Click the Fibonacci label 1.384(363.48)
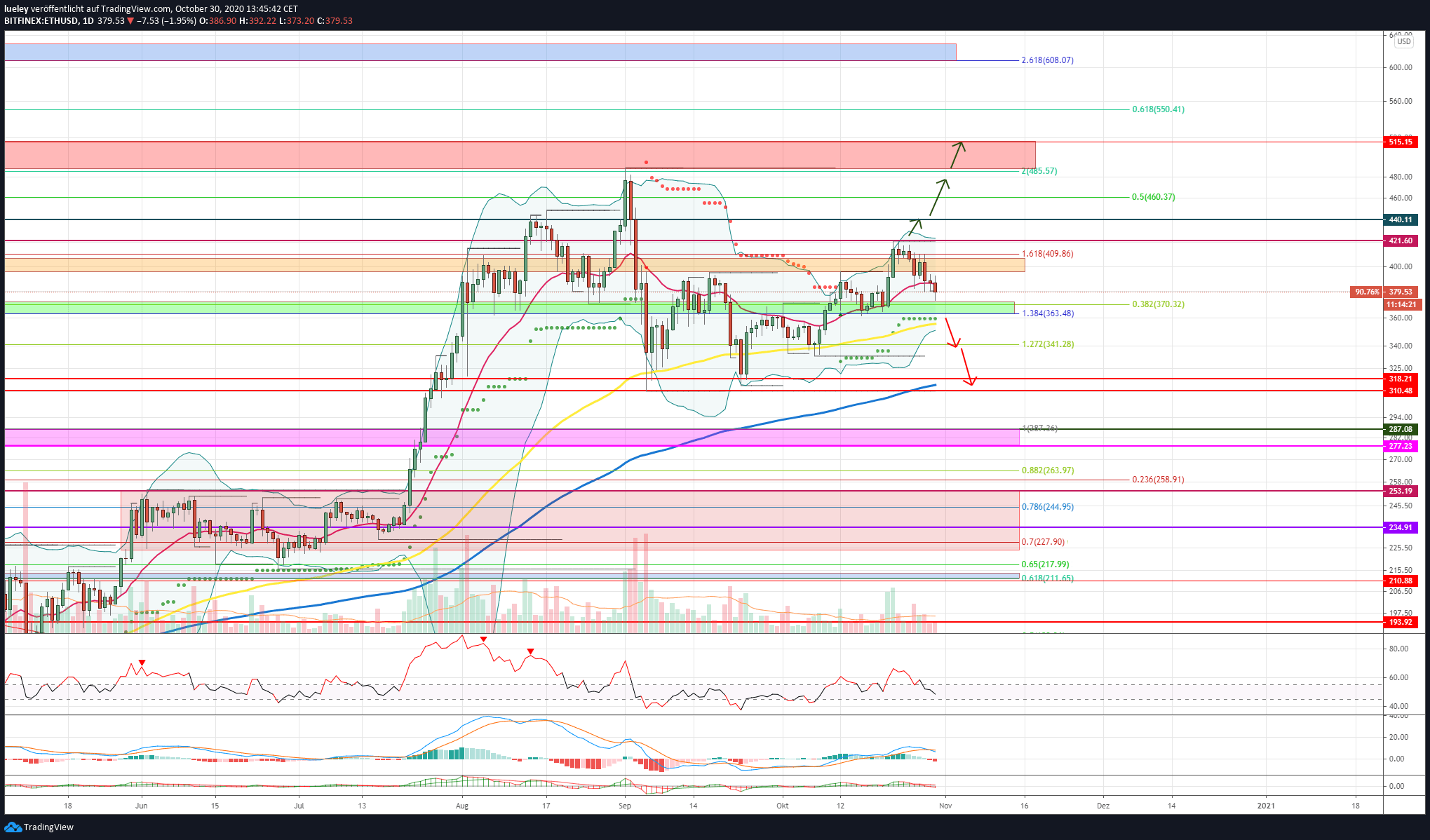Viewport: 1430px width, 840px height. click(x=1047, y=313)
